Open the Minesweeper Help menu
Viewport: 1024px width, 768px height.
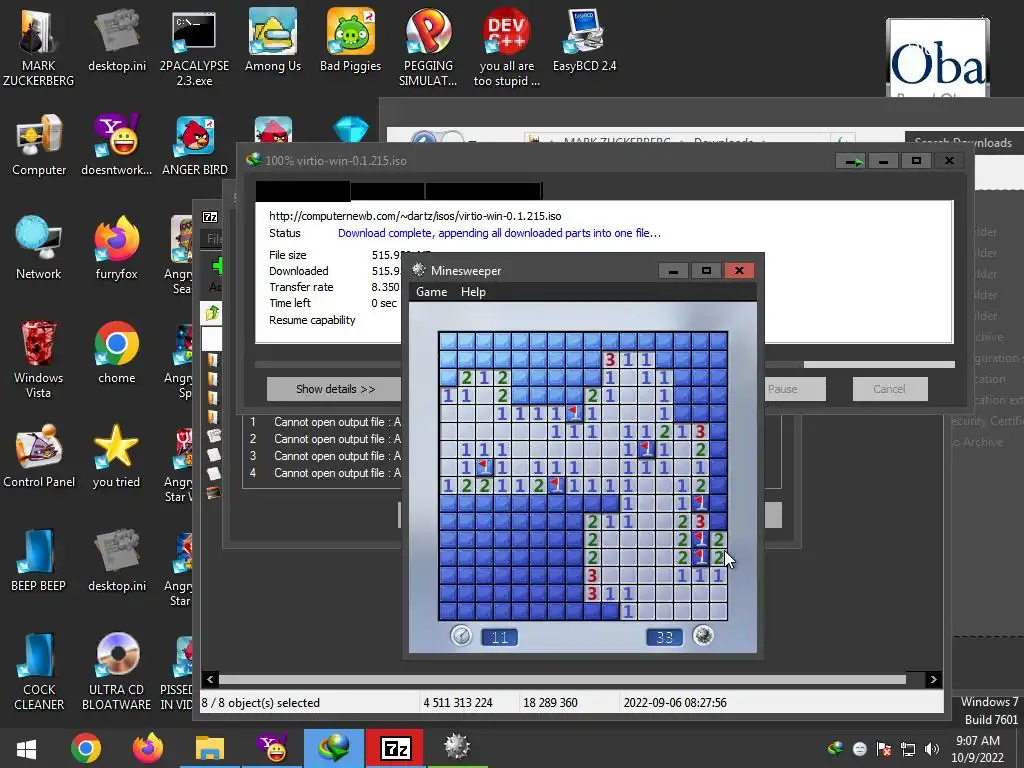point(473,292)
